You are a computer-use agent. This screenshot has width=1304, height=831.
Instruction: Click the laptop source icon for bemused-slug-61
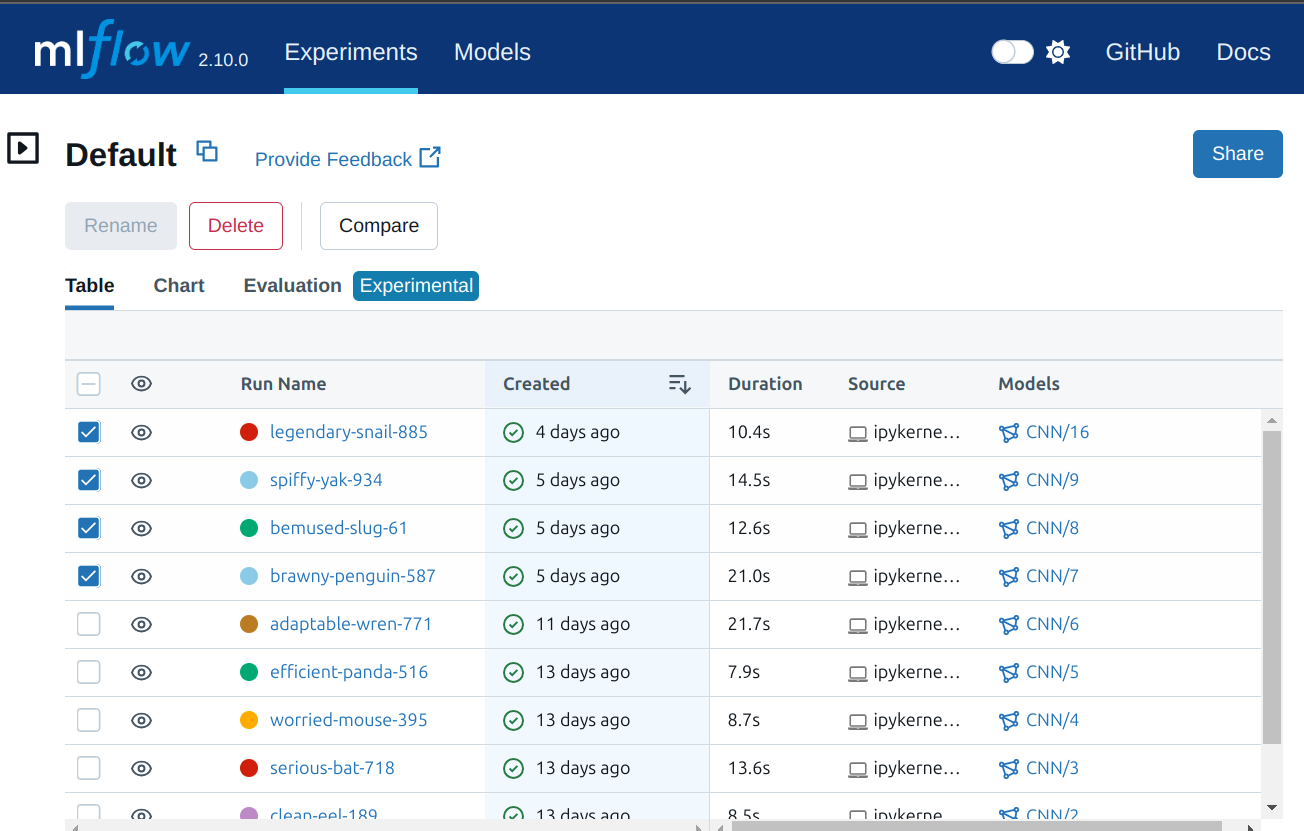pos(857,529)
